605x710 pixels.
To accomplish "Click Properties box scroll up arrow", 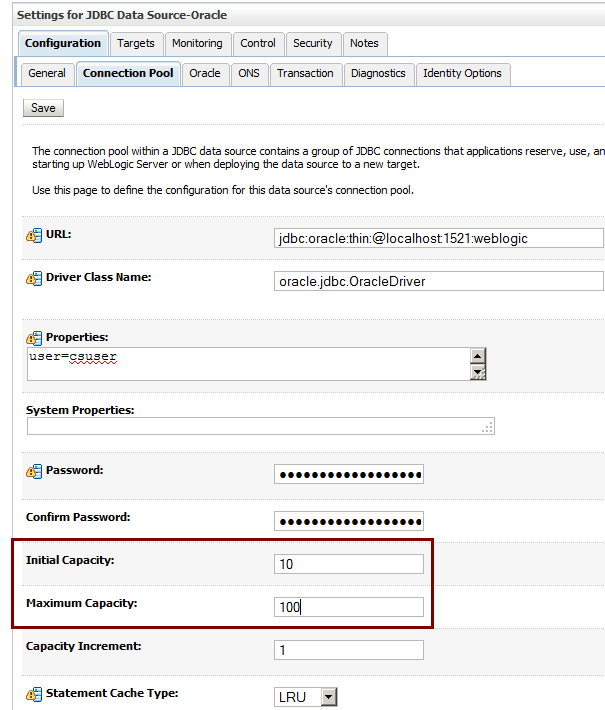I will [477, 356].
